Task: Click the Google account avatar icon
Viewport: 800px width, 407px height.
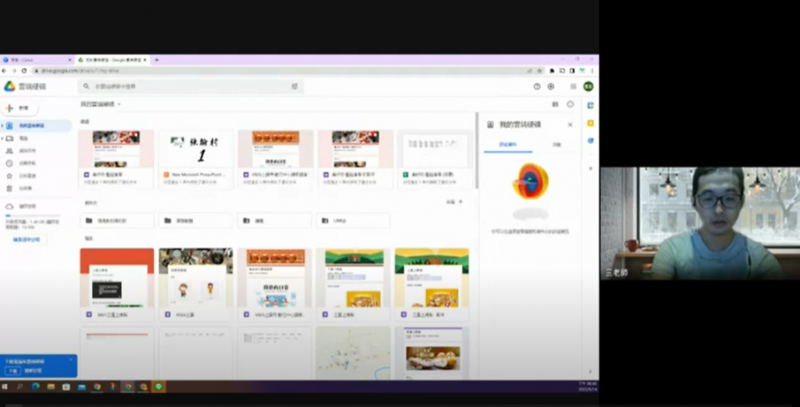Action: point(588,87)
